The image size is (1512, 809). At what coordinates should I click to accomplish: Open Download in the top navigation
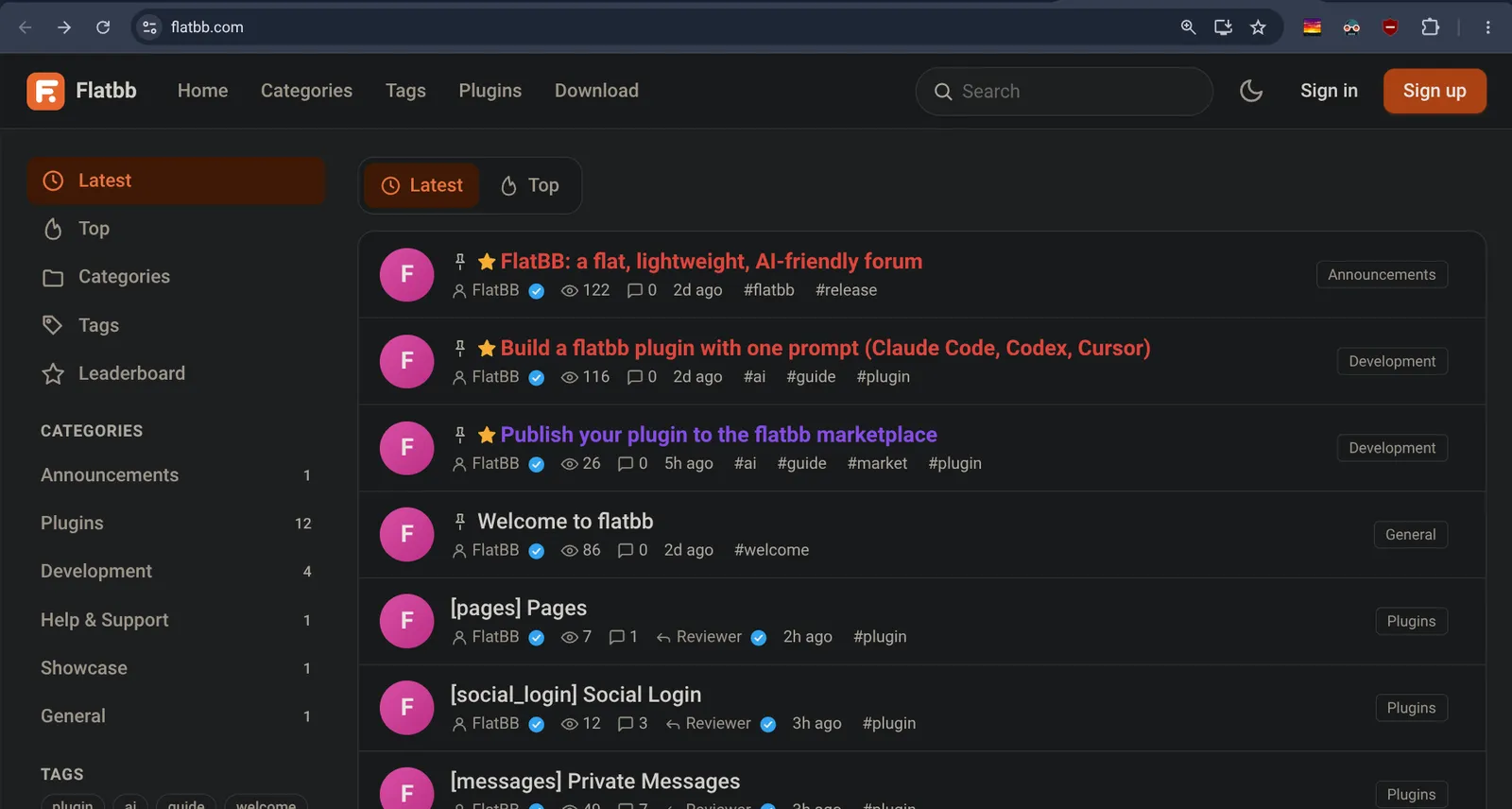tap(596, 91)
